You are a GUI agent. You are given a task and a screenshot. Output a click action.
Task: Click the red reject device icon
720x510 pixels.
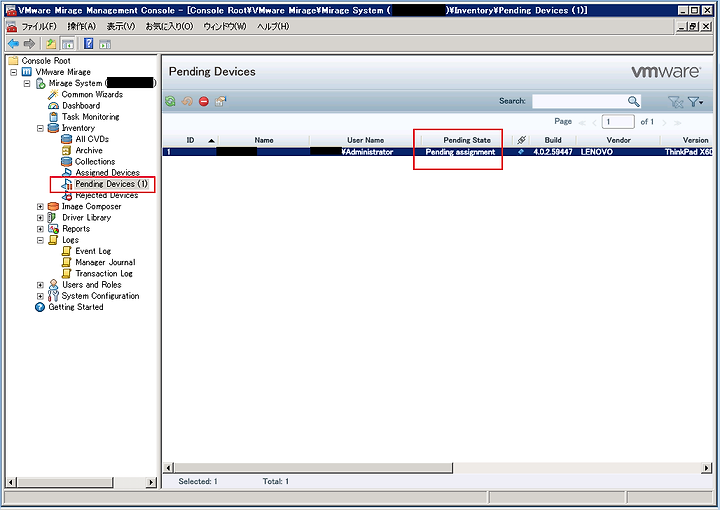(x=203, y=101)
